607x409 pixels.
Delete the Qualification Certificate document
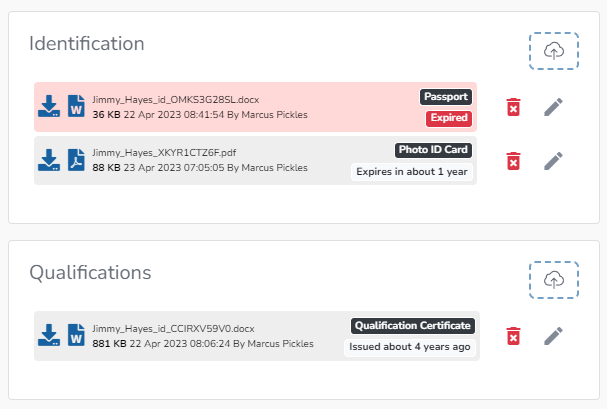[x=513, y=336]
